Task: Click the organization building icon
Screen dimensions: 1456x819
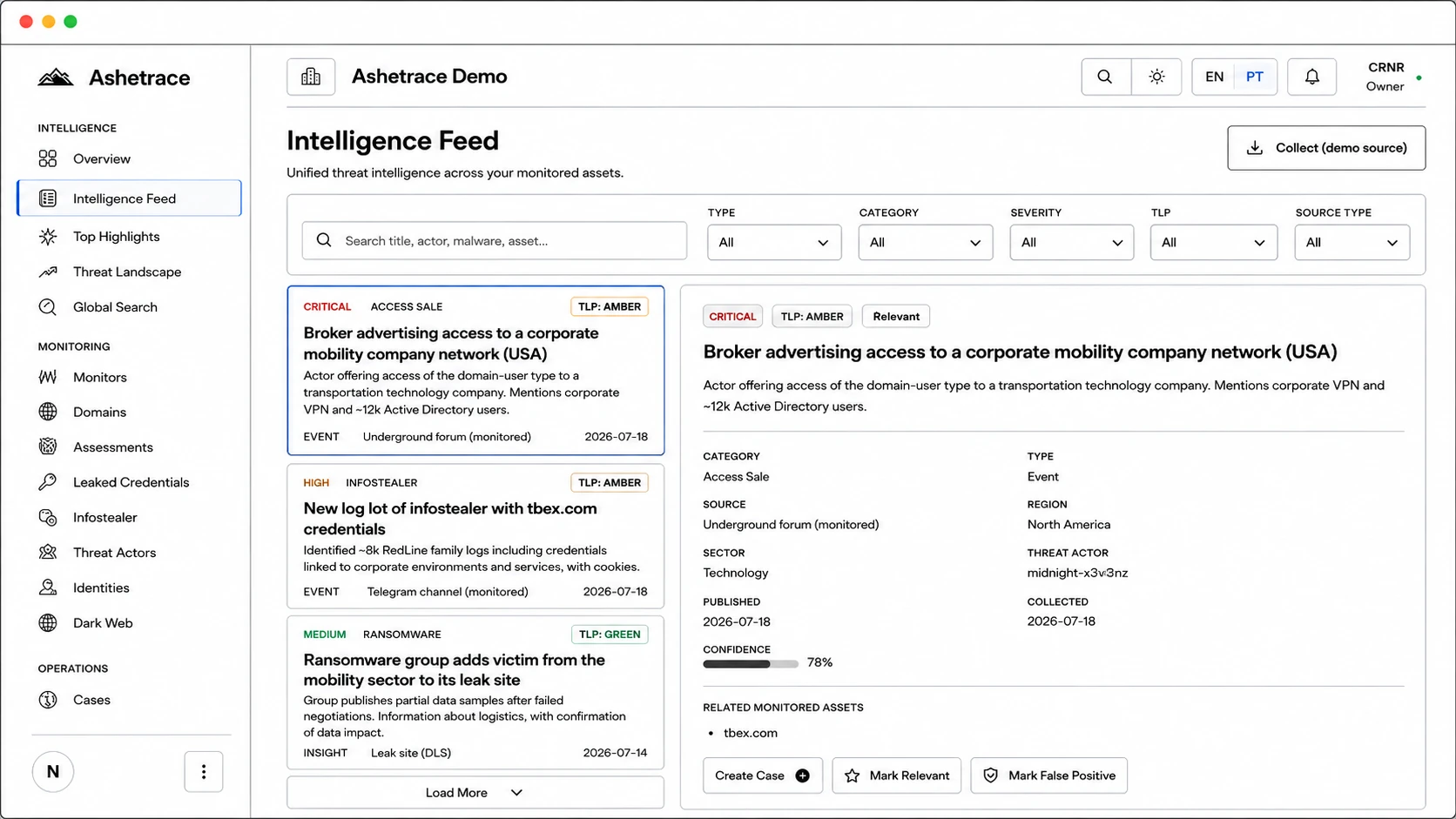Action: click(x=311, y=77)
